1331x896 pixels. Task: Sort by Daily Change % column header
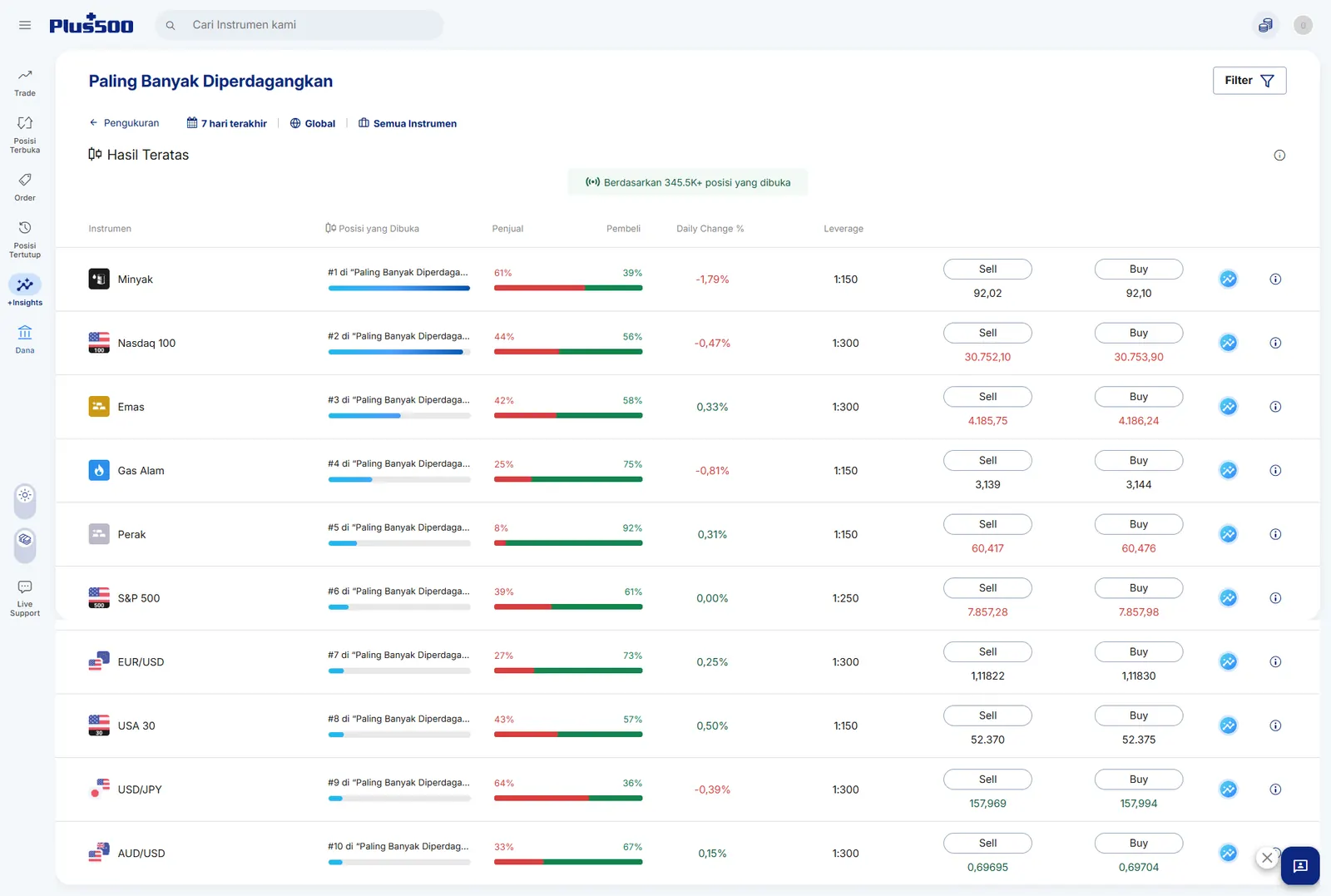(710, 229)
